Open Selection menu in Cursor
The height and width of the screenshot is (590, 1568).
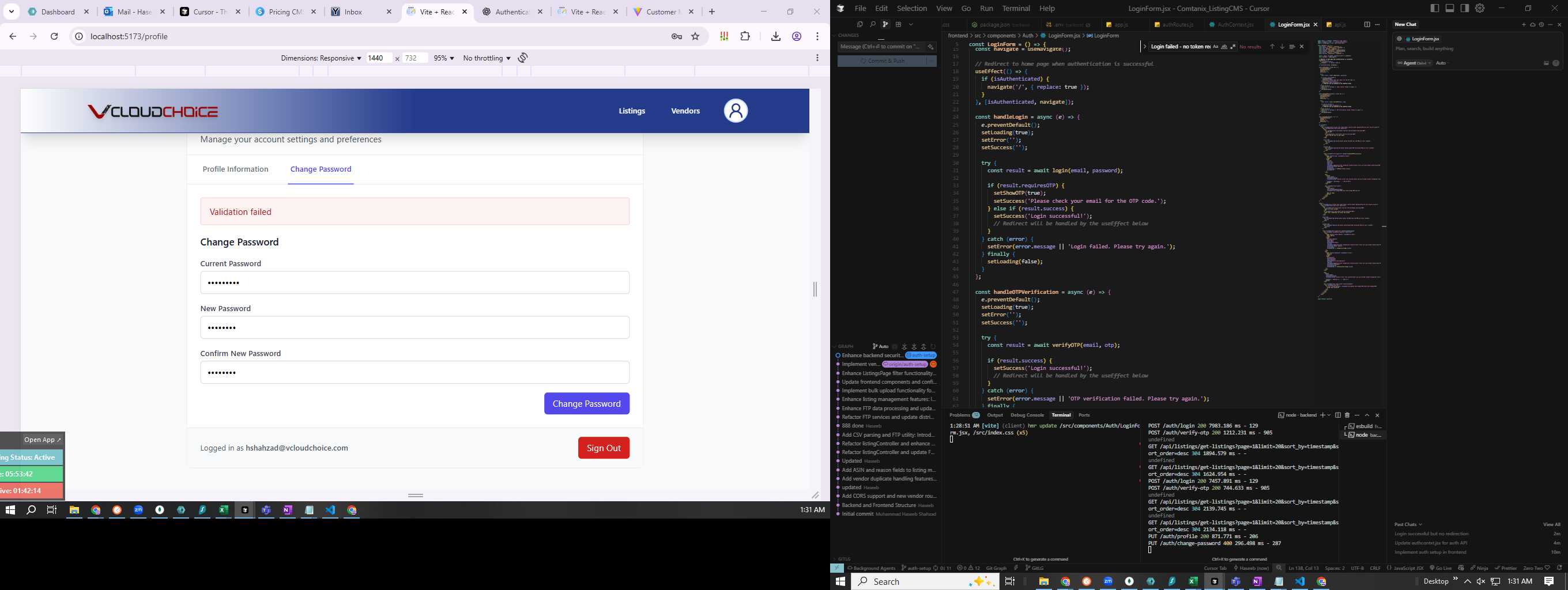click(x=912, y=9)
